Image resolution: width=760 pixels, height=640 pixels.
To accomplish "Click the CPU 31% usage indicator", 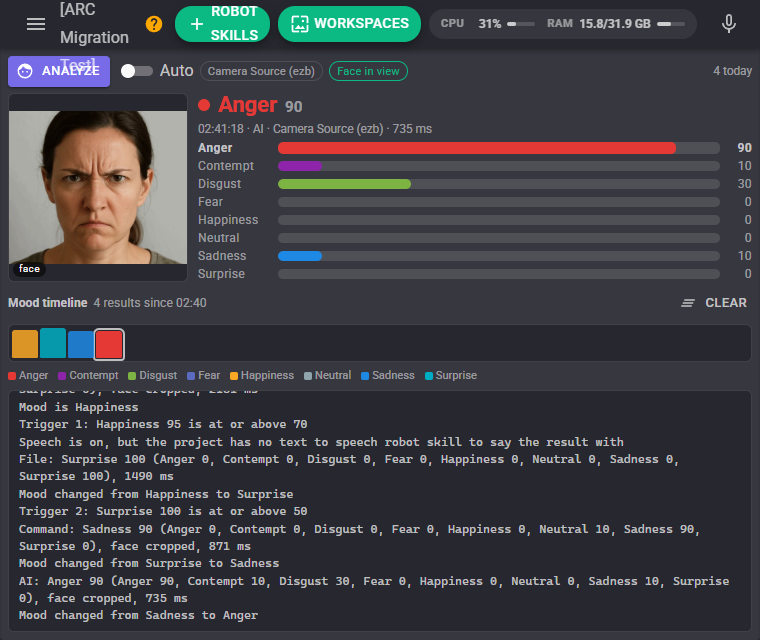I will click(487, 24).
